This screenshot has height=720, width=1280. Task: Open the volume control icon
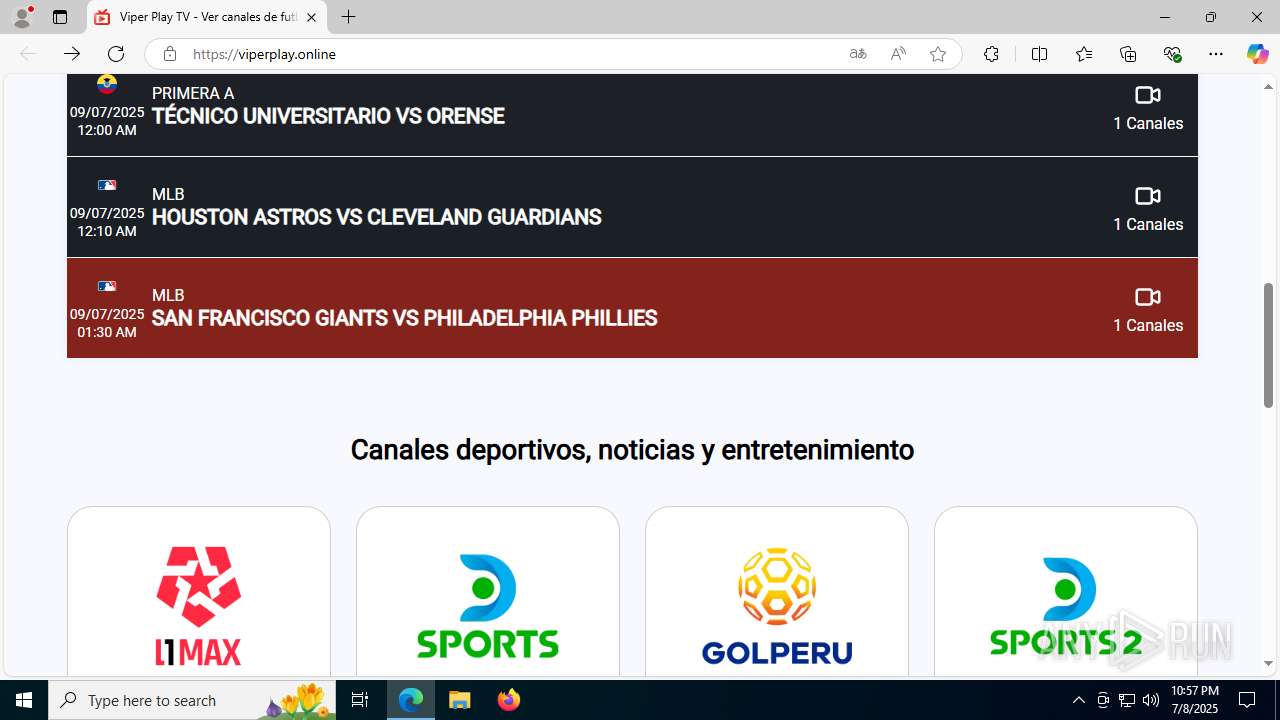(x=1151, y=700)
